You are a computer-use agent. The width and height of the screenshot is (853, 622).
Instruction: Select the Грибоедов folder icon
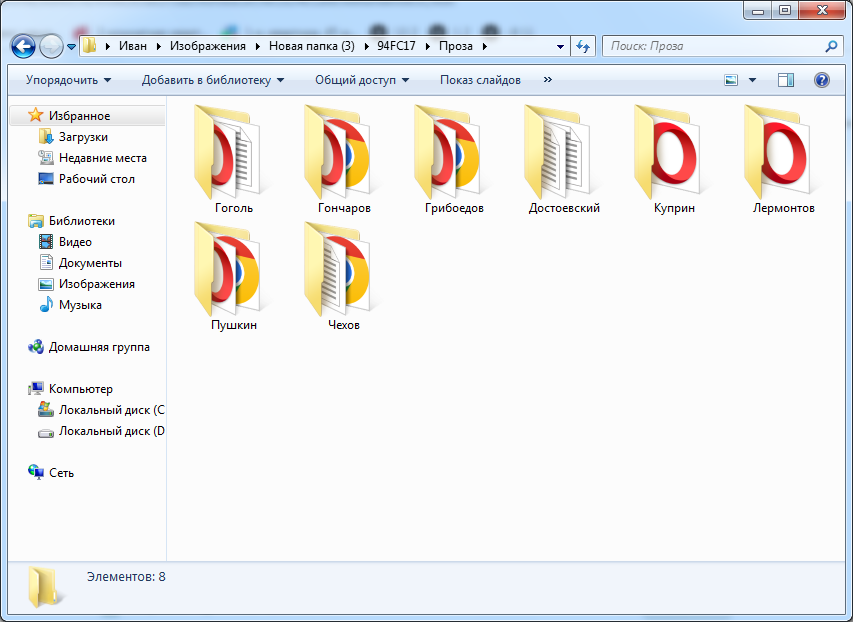pos(449,152)
